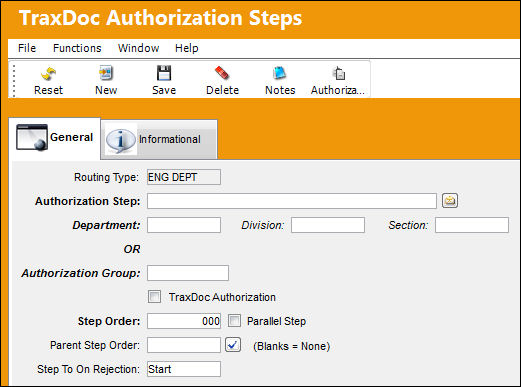
Task: Click into the Division field
Action: [x=328, y=225]
